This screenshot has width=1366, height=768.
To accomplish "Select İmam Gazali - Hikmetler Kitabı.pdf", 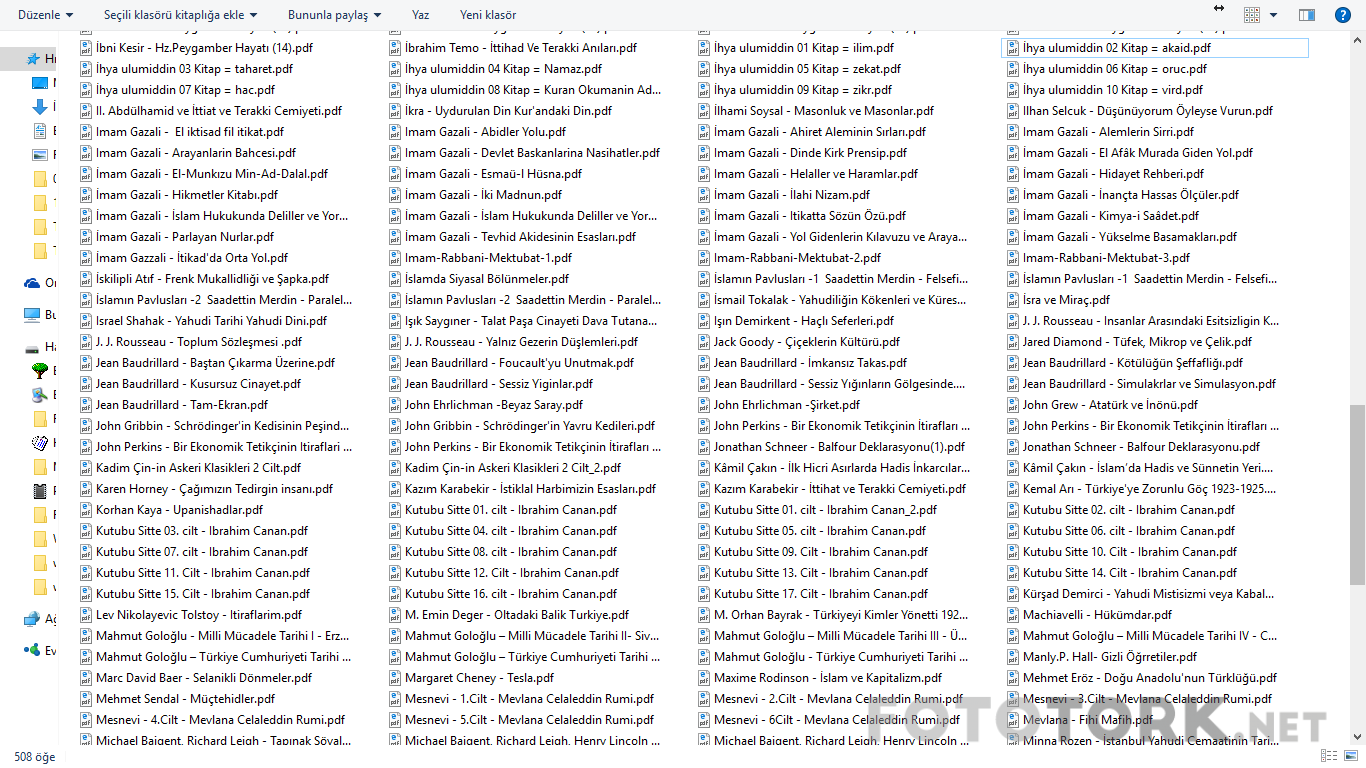I will click(x=178, y=195).
